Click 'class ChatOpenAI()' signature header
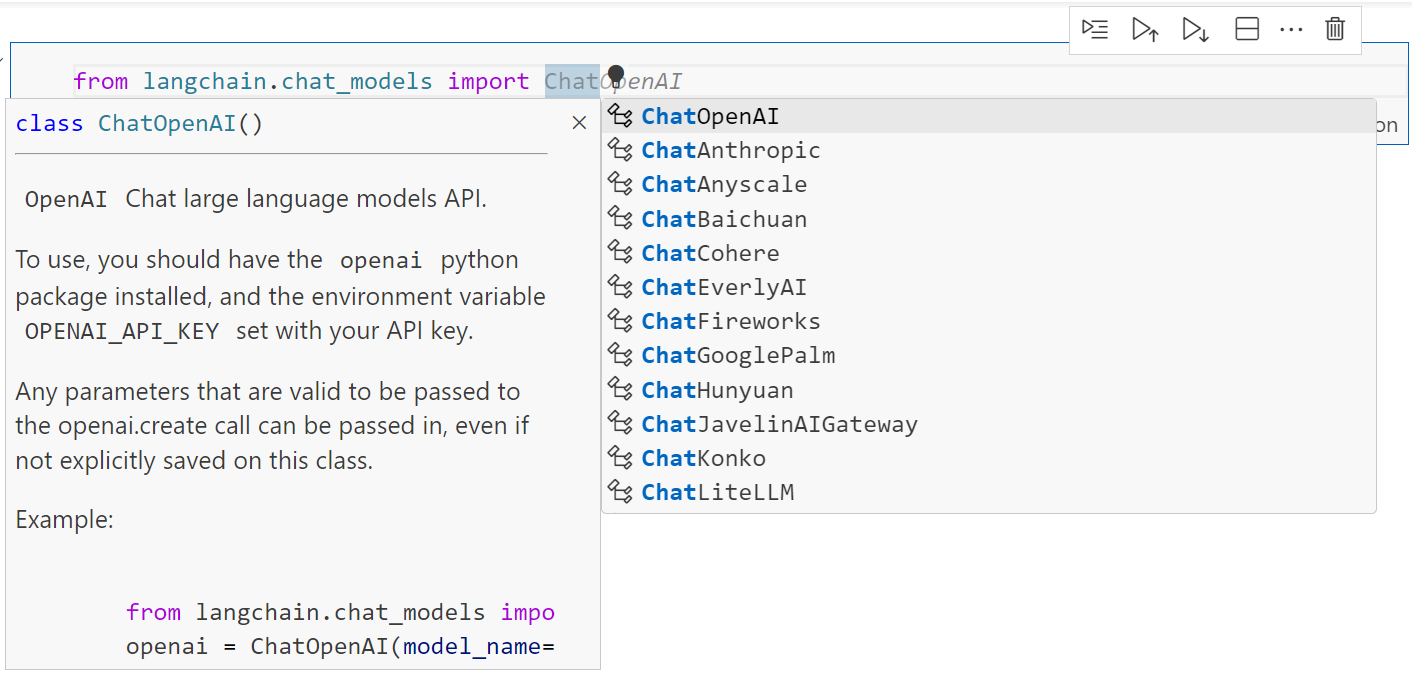This screenshot has height=674, width=1412. [x=140, y=124]
